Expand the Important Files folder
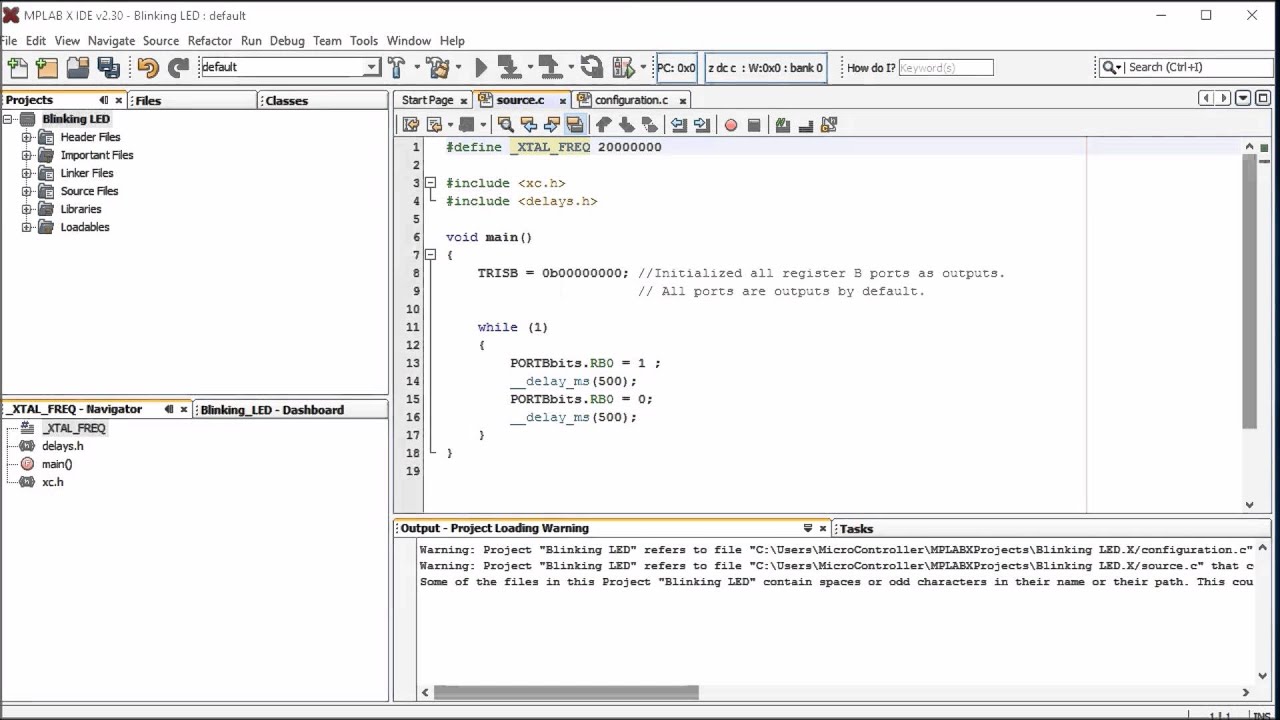Image resolution: width=1280 pixels, height=720 pixels. click(x=27, y=155)
